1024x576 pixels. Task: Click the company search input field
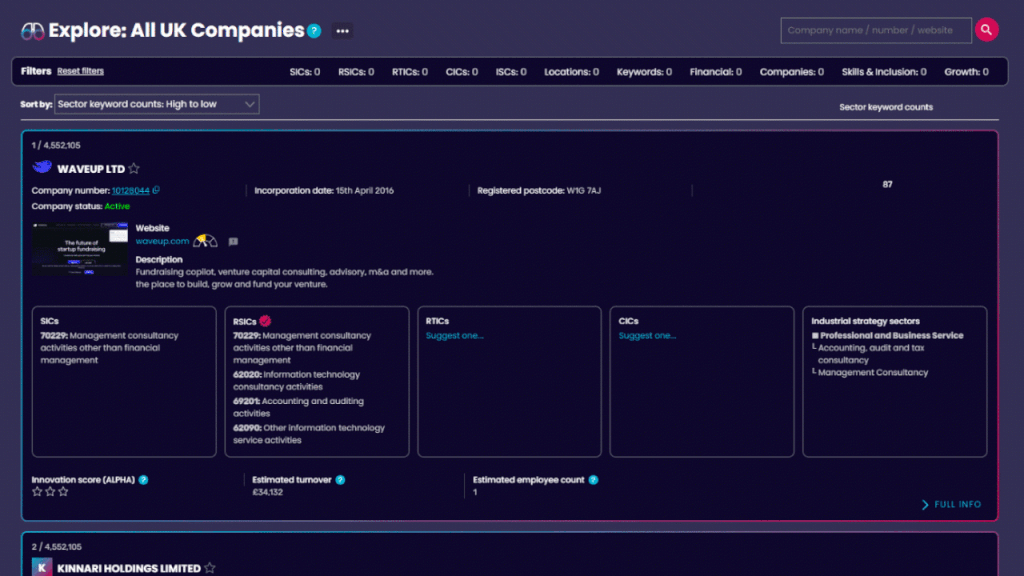(x=875, y=30)
